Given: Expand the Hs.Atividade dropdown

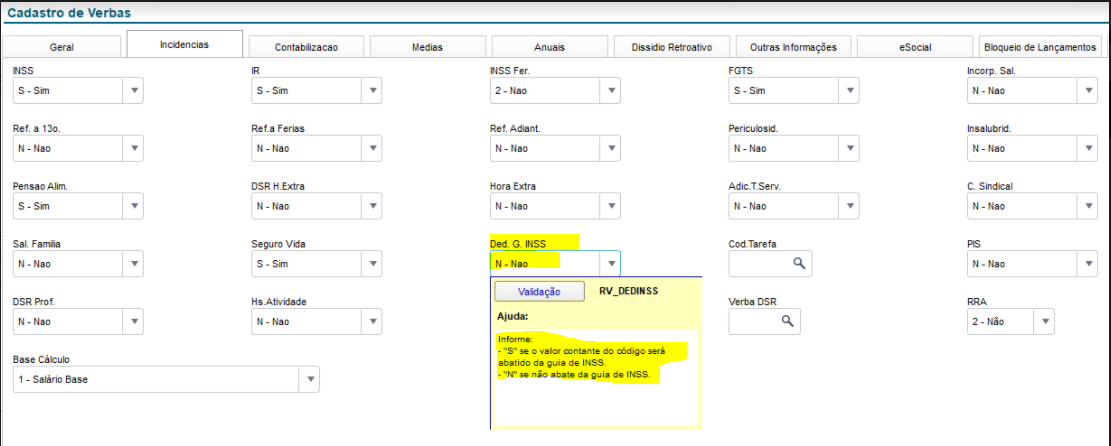Looking at the screenshot, I should 372,321.
